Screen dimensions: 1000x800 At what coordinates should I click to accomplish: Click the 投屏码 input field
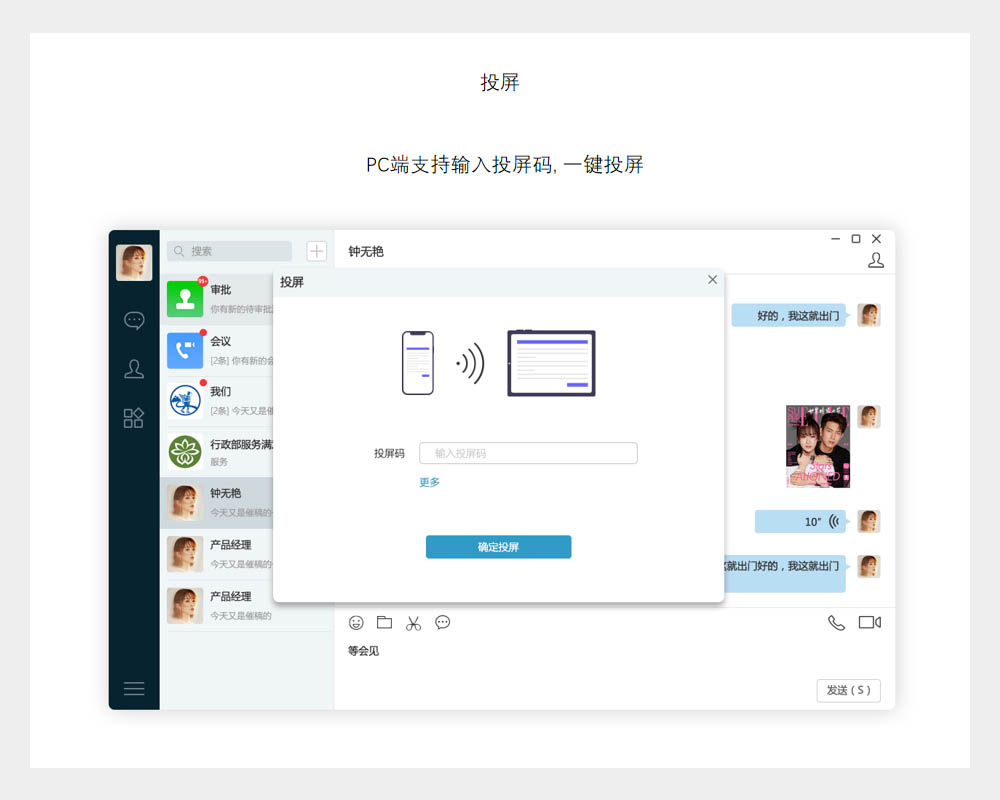point(528,453)
